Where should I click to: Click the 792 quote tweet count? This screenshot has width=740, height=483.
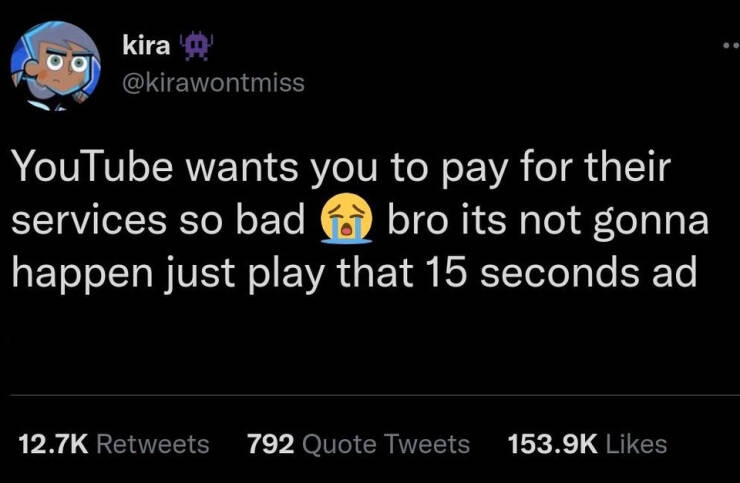[271, 444]
